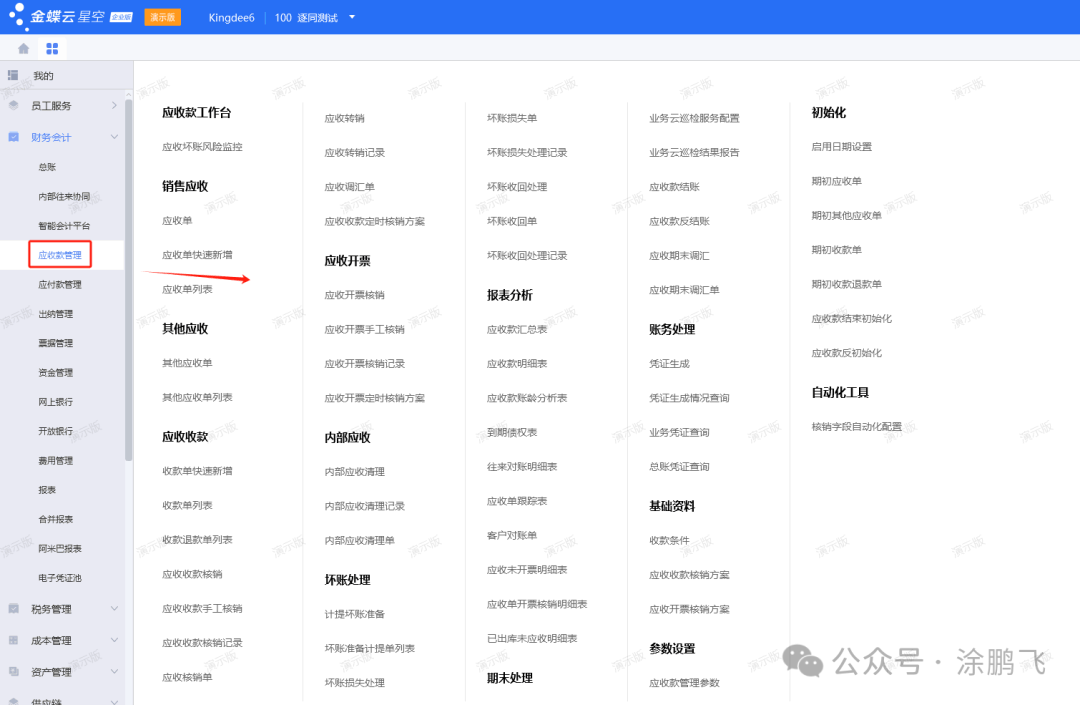Click the sidebar vertical scrollbar
The image size is (1080, 705).
(128, 280)
